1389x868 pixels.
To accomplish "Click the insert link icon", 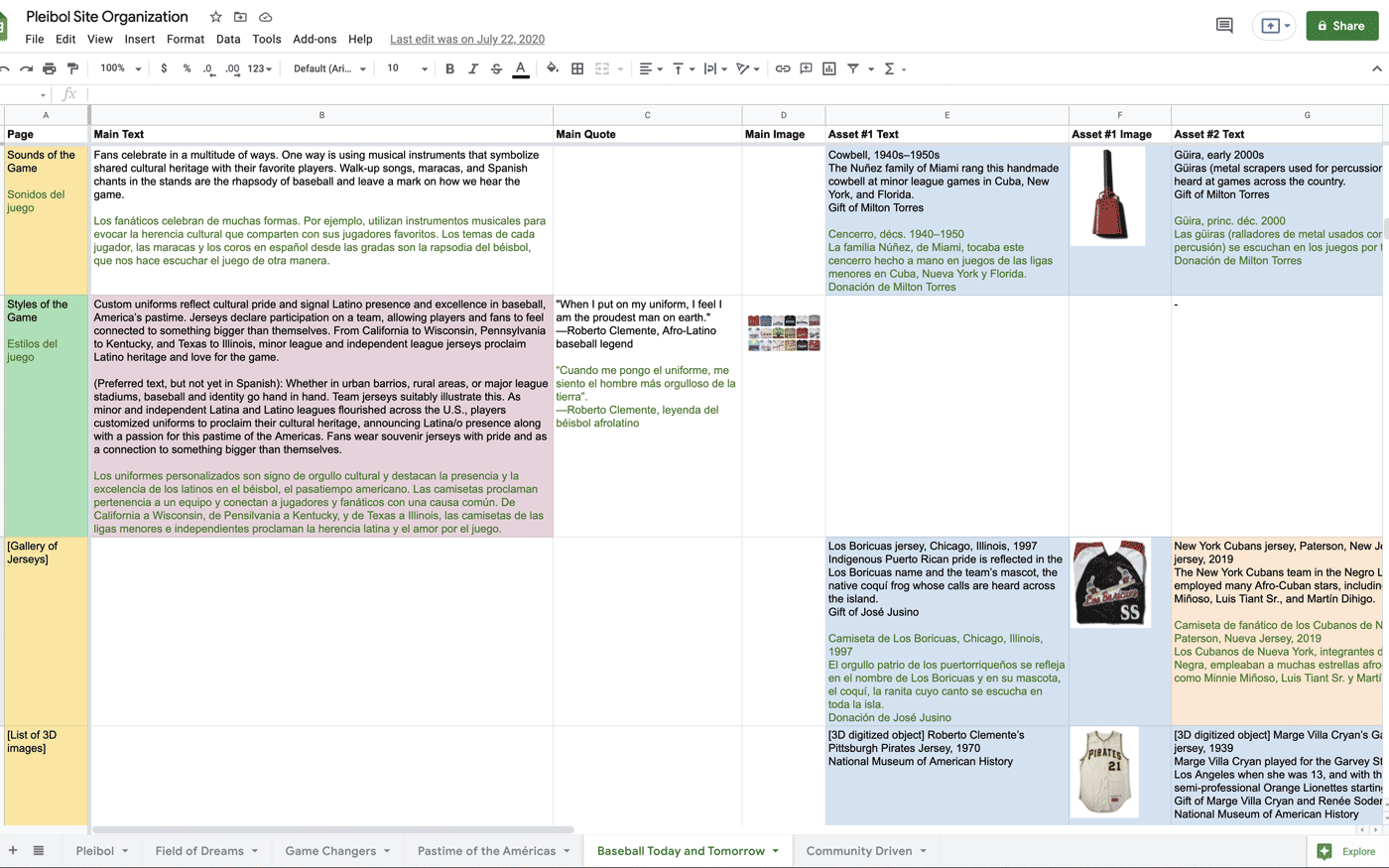I will pyautogui.click(x=783, y=68).
